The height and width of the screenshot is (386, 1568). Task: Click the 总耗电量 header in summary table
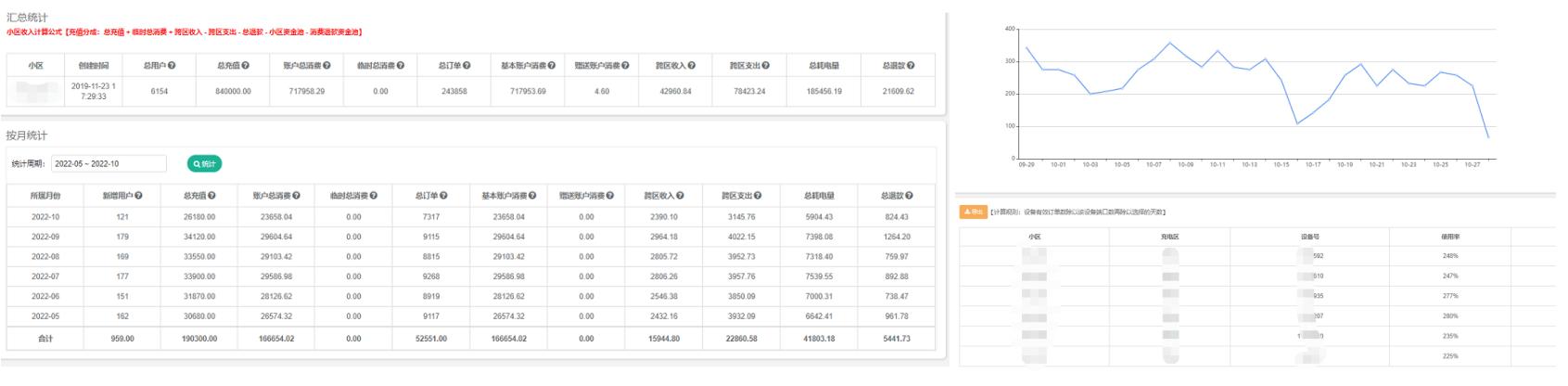(x=824, y=66)
